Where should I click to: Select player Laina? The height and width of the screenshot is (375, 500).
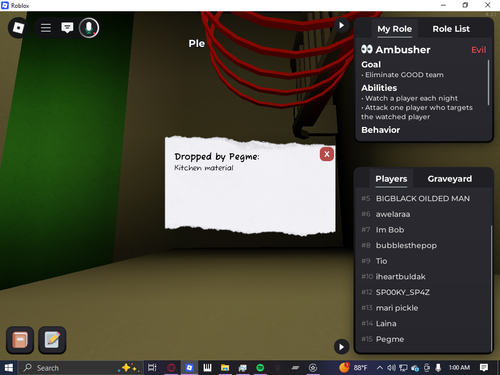(x=422, y=324)
